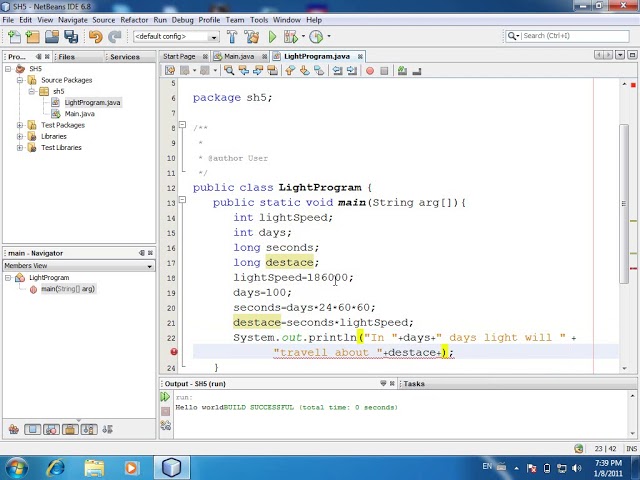Collapse the SH5 project node
The width and height of the screenshot is (640, 480).
(8, 69)
